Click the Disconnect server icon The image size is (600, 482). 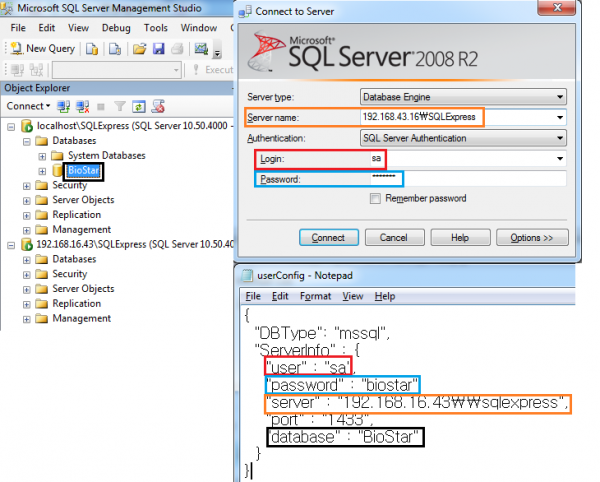81,106
